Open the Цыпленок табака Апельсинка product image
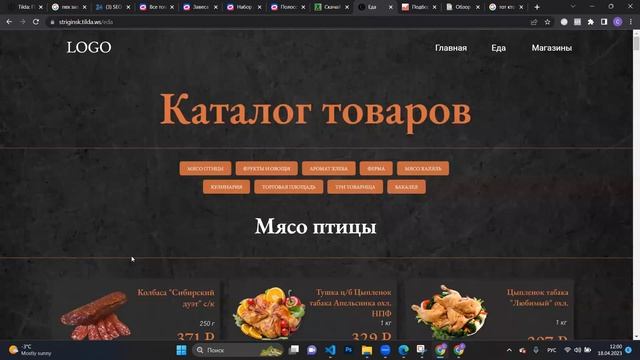 269,313
